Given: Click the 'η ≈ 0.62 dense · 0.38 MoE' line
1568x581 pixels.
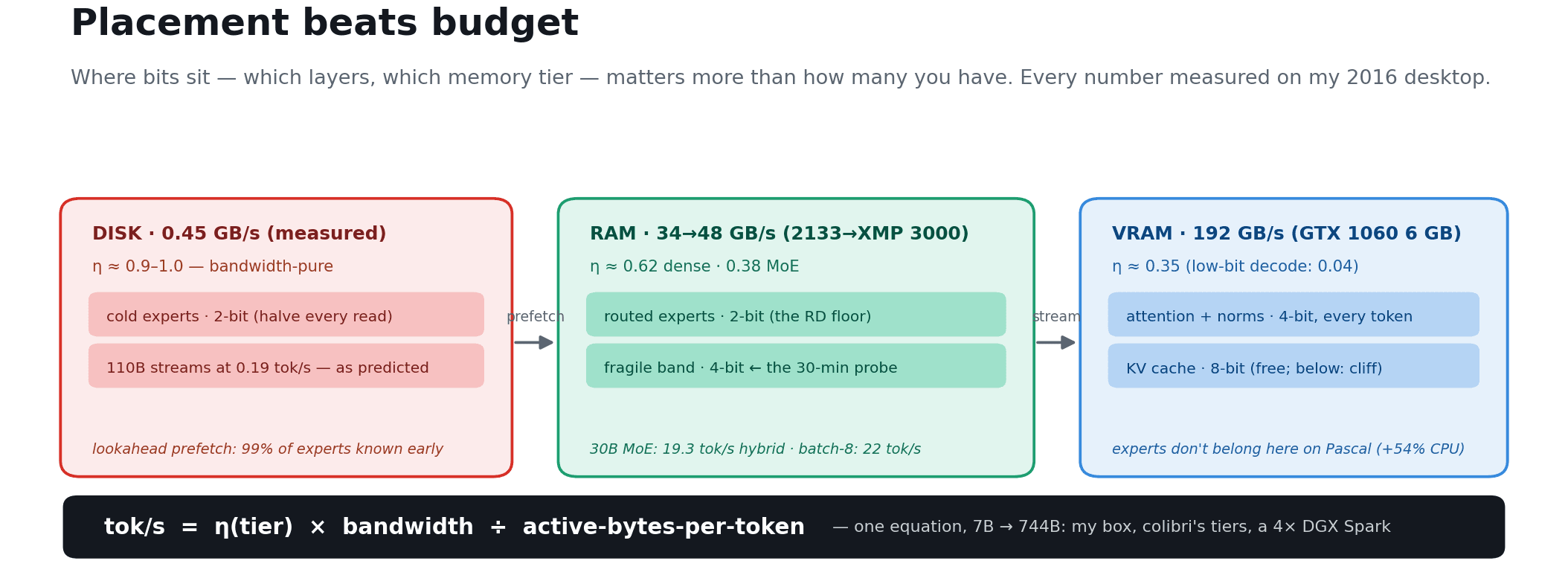Looking at the screenshot, I should pyautogui.click(x=695, y=266).
